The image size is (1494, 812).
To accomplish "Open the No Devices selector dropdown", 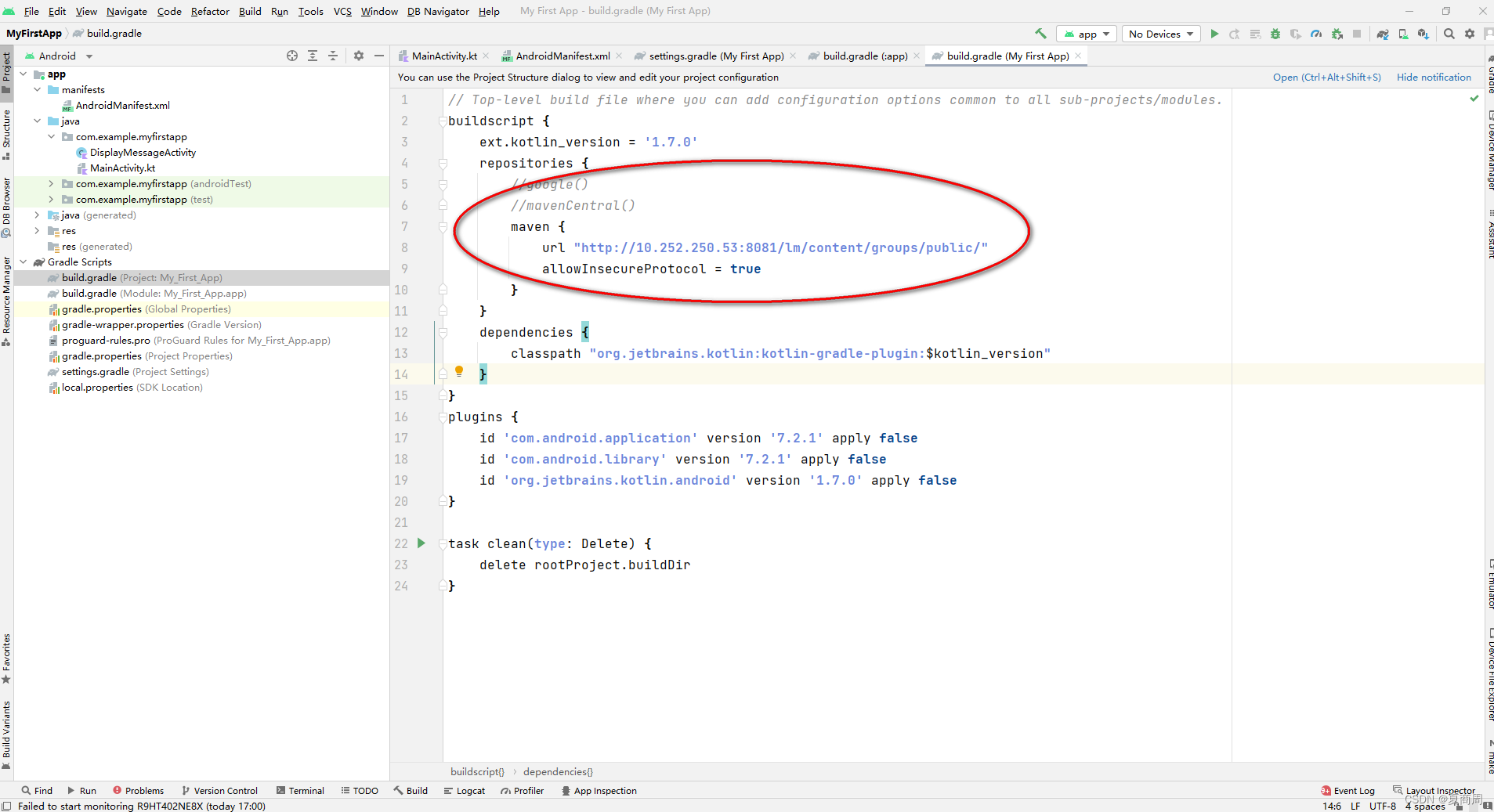I will [x=1161, y=34].
